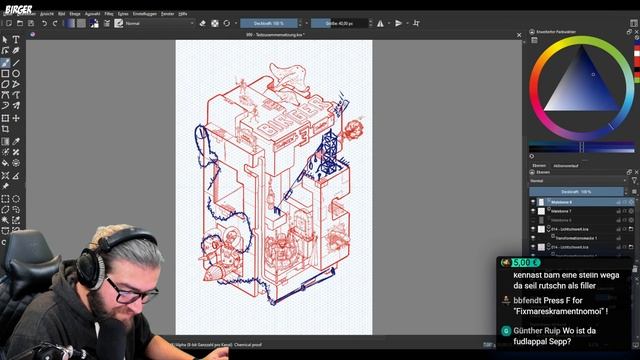Image resolution: width=640 pixels, height=360 pixels.
Task: Click the toolbar Deckkraft opacity slider
Action: click(x=269, y=23)
